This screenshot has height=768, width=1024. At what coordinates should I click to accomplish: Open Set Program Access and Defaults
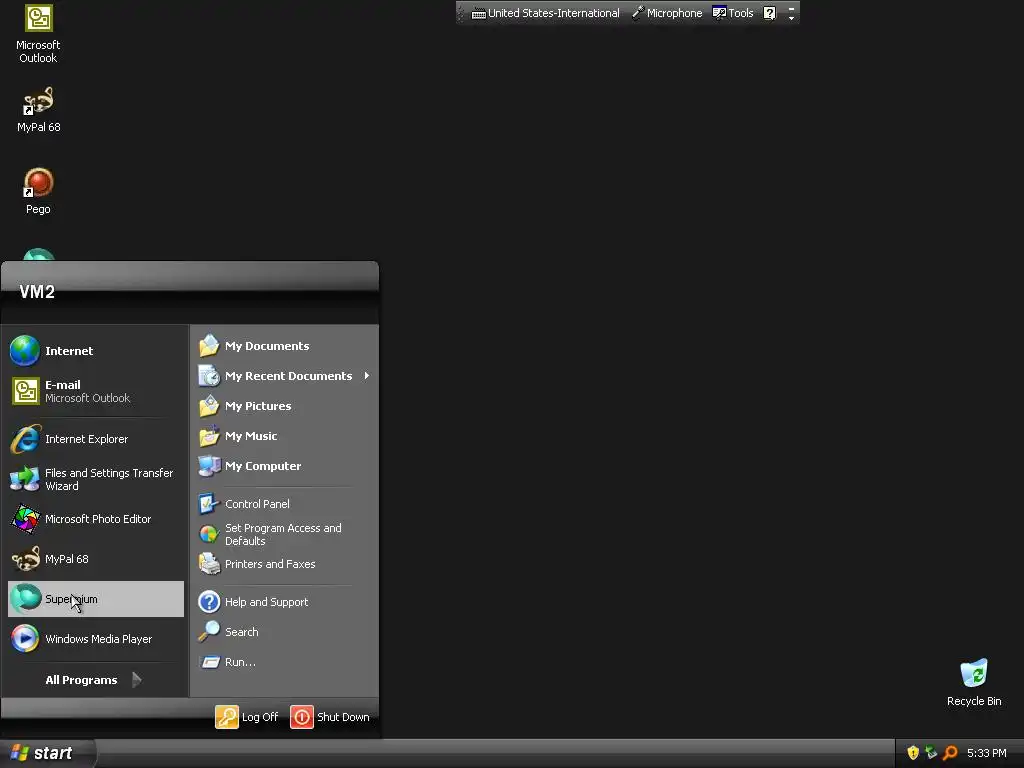click(285, 534)
